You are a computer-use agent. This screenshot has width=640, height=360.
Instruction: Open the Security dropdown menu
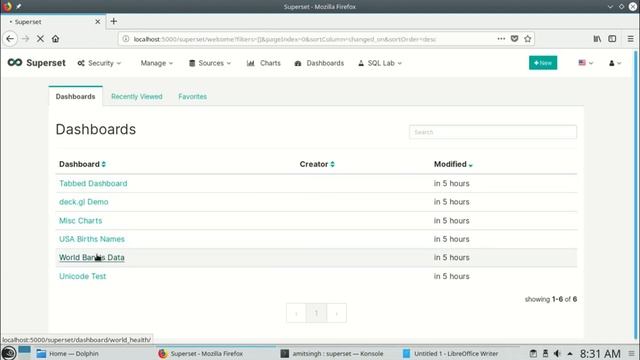click(99, 63)
